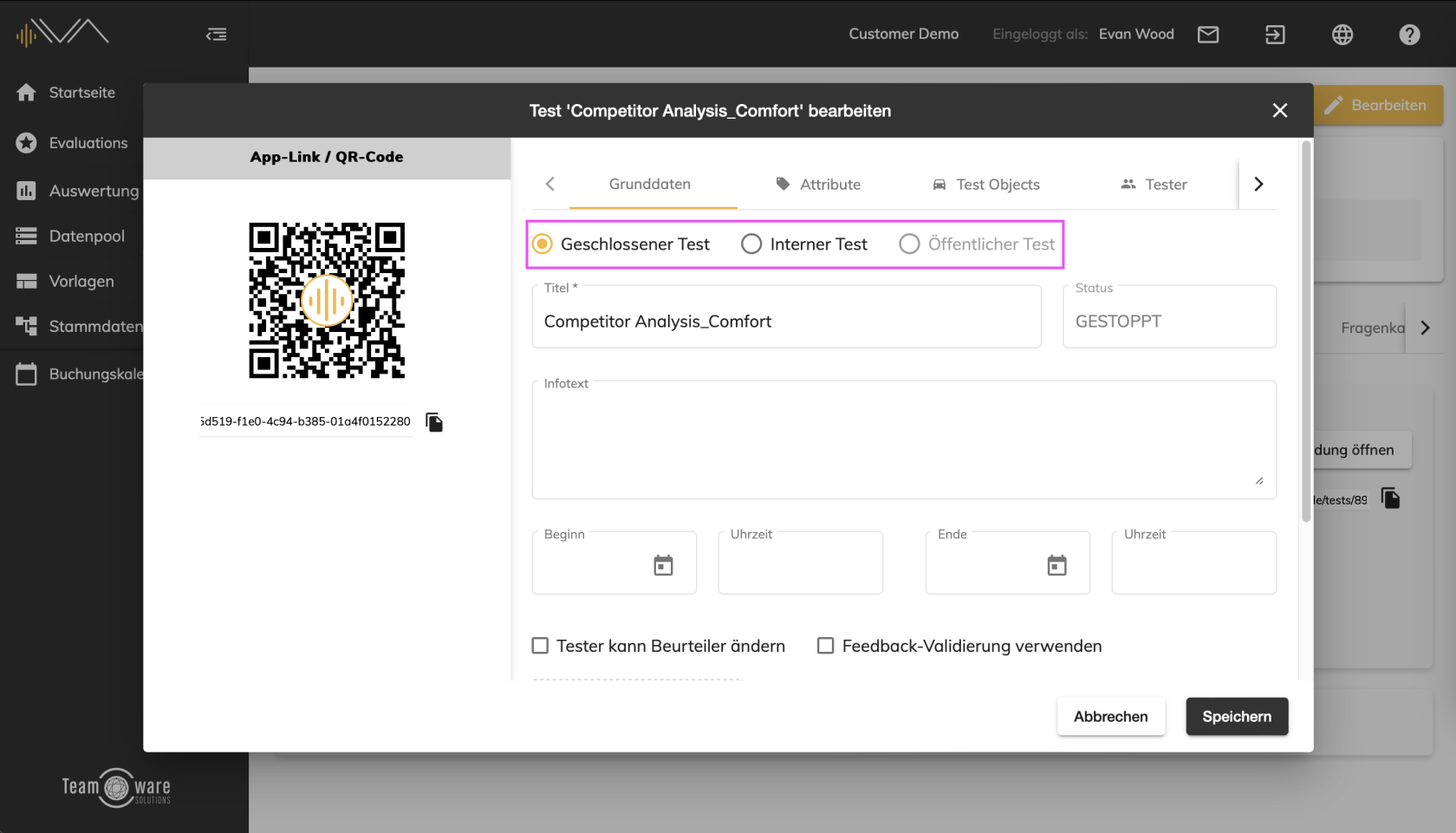This screenshot has height=833, width=1456.
Task: Click the Status field showing GESTOPPT
Action: pos(1169,317)
